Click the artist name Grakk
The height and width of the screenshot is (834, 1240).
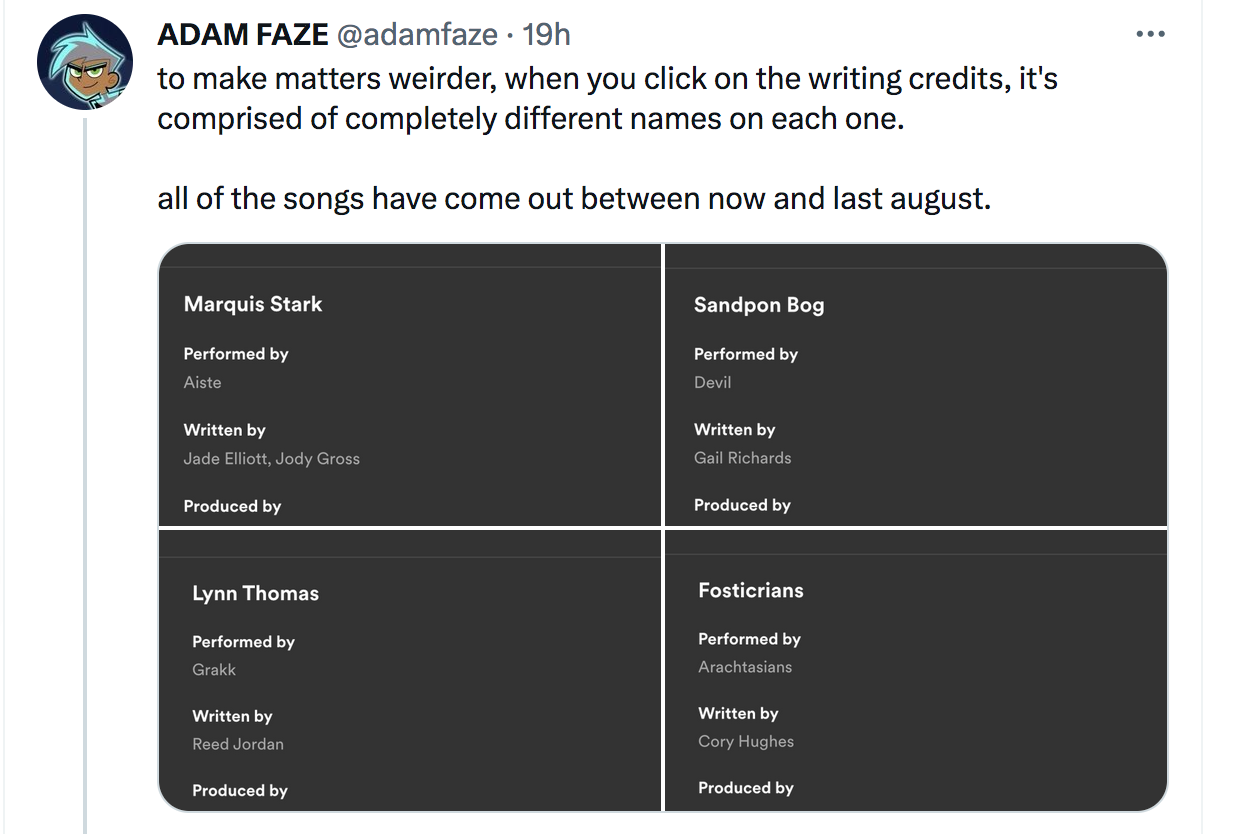pyautogui.click(x=213, y=669)
